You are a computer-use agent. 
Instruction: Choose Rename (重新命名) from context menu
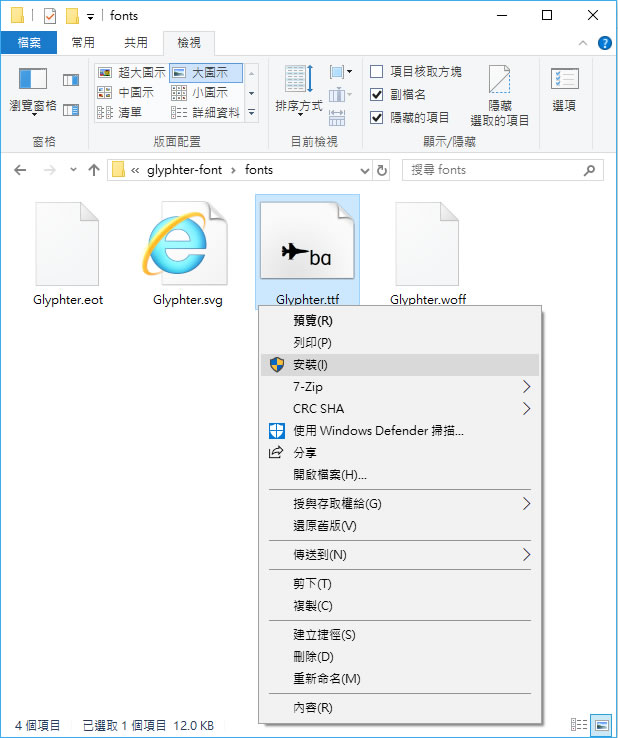[400, 679]
